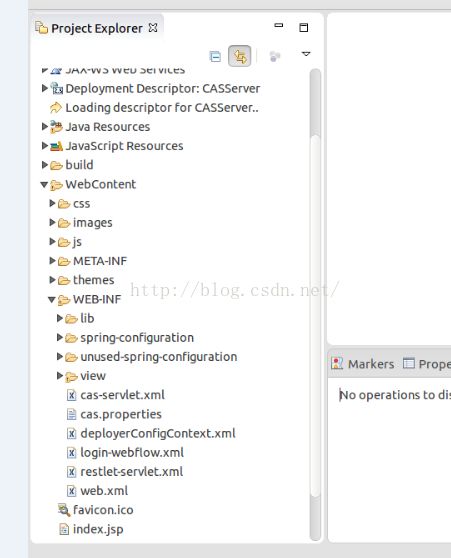Expand the build folder
This screenshot has height=558, width=451.
[44, 165]
